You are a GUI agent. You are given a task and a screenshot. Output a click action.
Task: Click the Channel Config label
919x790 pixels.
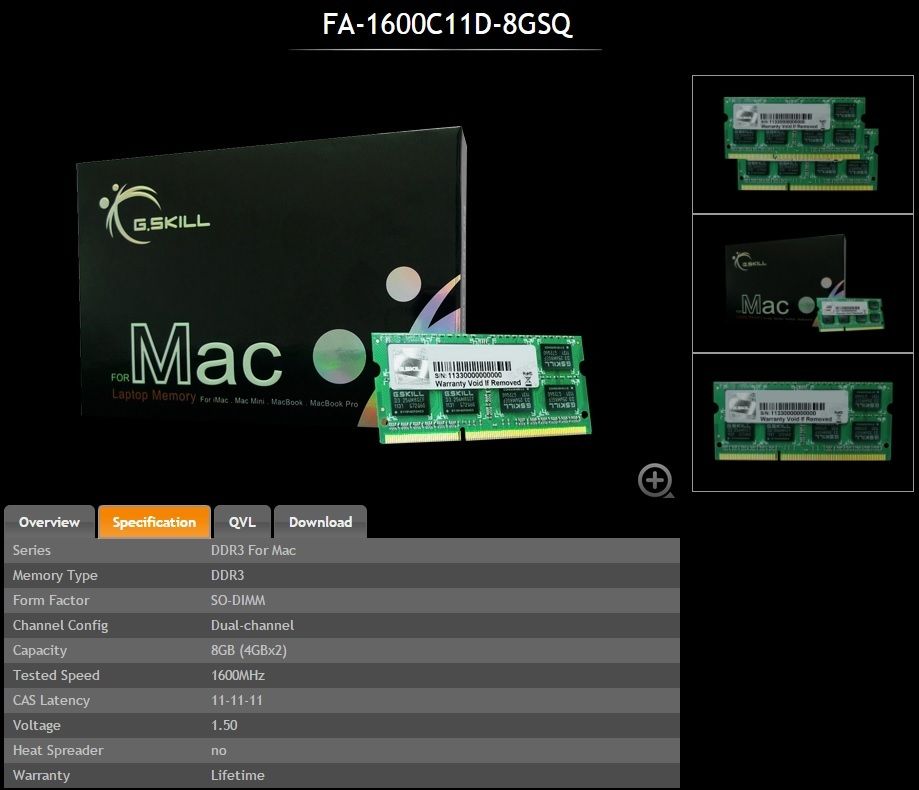(60, 625)
